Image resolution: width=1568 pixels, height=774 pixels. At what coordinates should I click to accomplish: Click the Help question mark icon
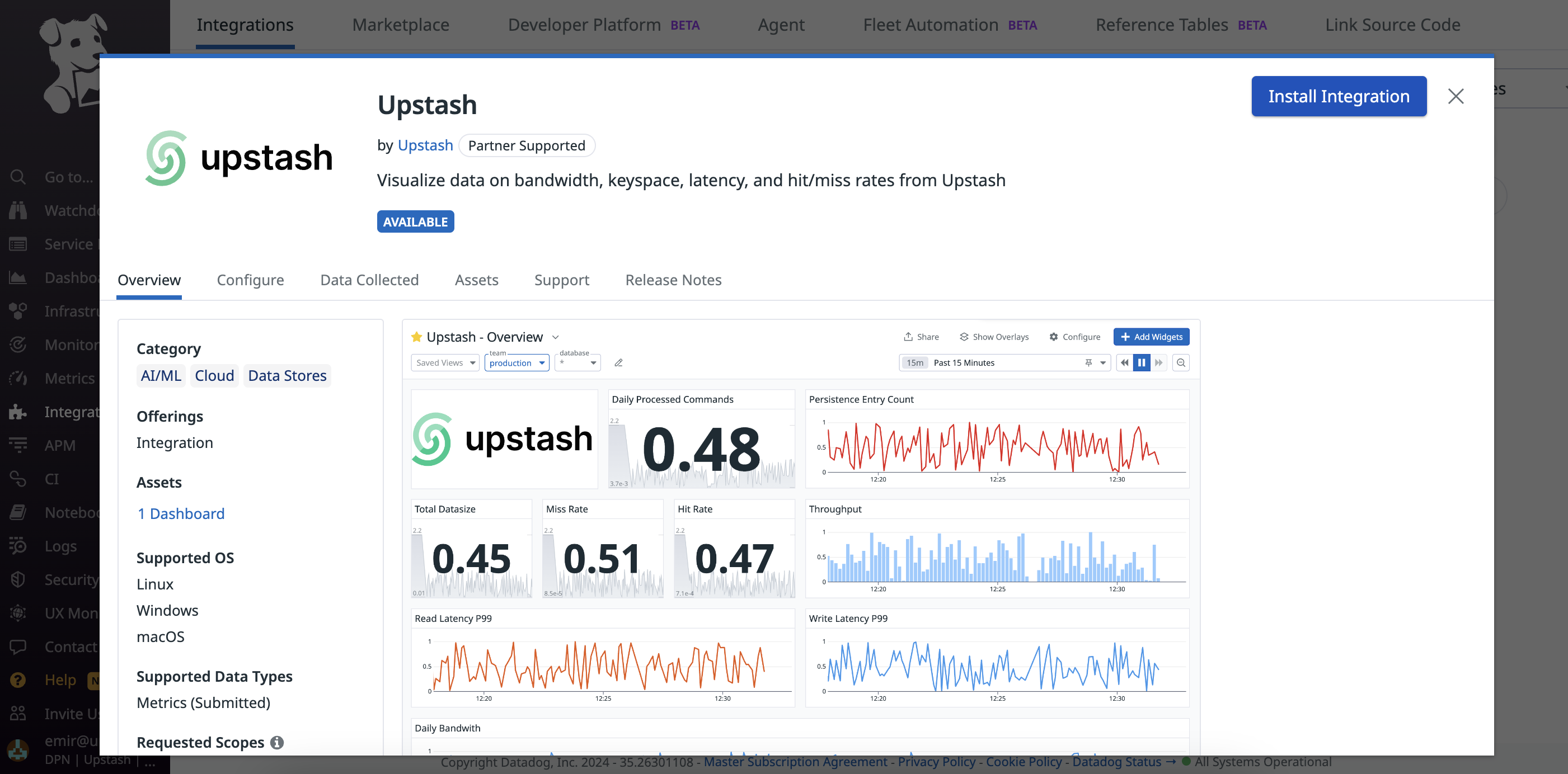[18, 679]
